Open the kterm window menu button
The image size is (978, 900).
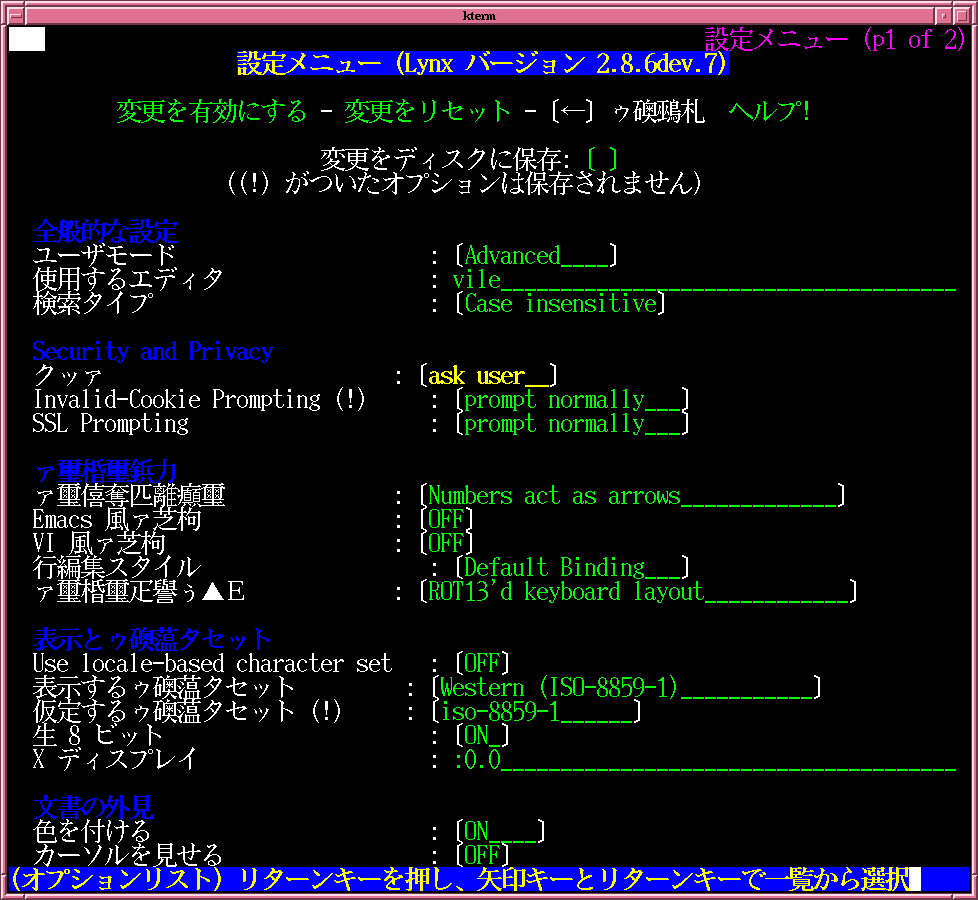tap(13, 14)
